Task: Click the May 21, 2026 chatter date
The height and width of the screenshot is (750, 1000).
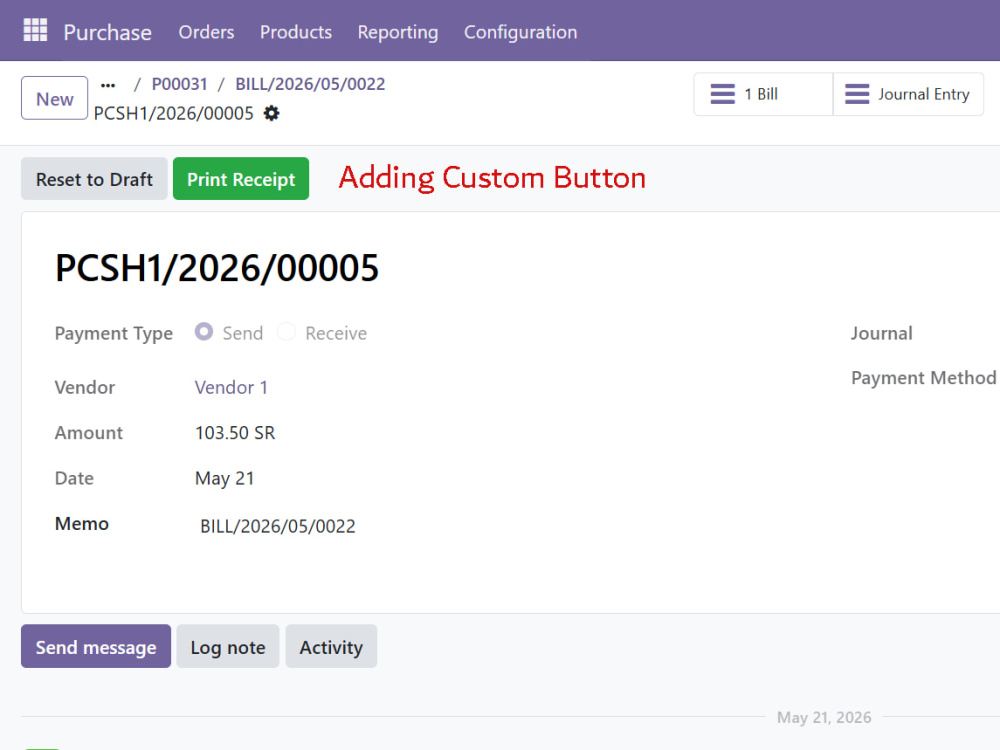Action: point(823,717)
